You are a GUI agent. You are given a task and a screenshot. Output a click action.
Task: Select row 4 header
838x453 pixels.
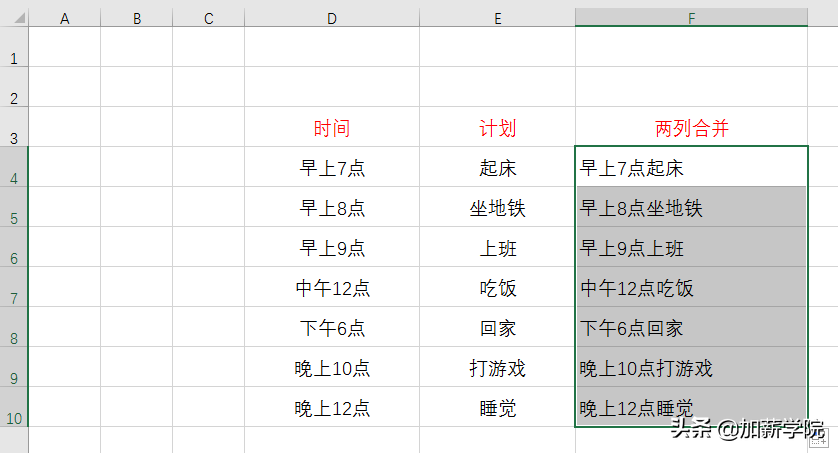coord(14,167)
